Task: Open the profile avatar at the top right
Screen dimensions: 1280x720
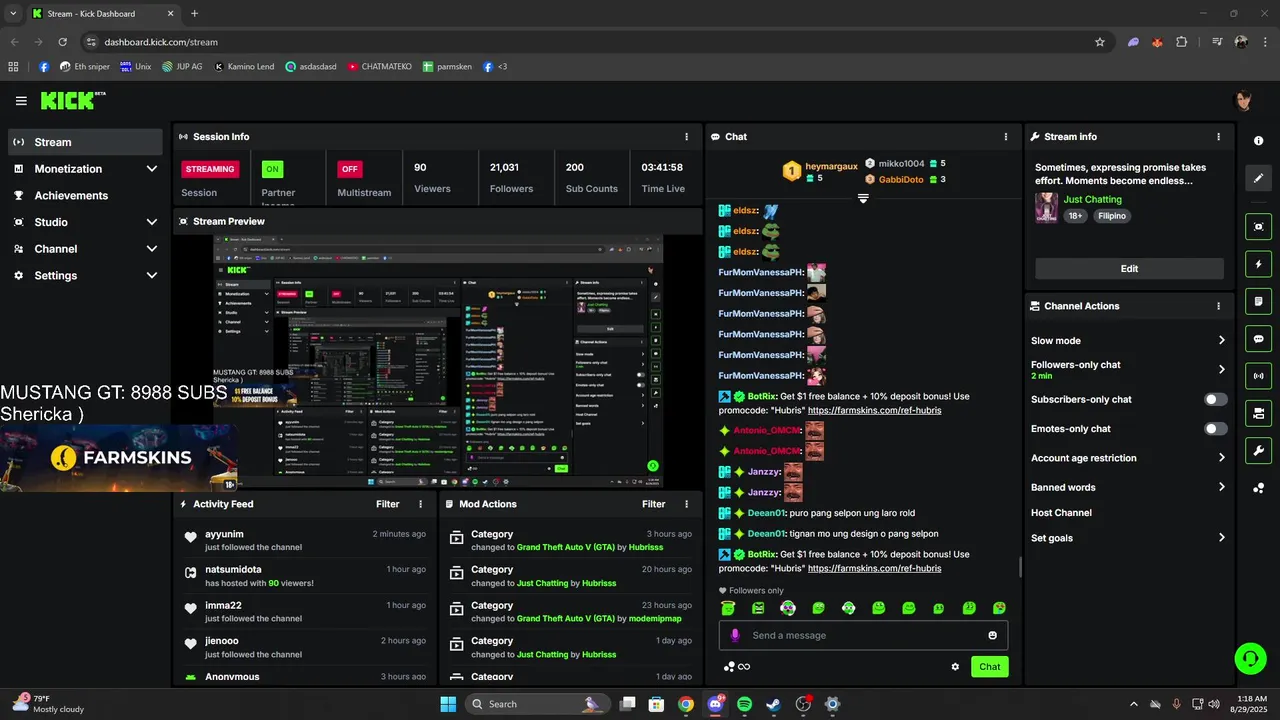Action: 1244,101
